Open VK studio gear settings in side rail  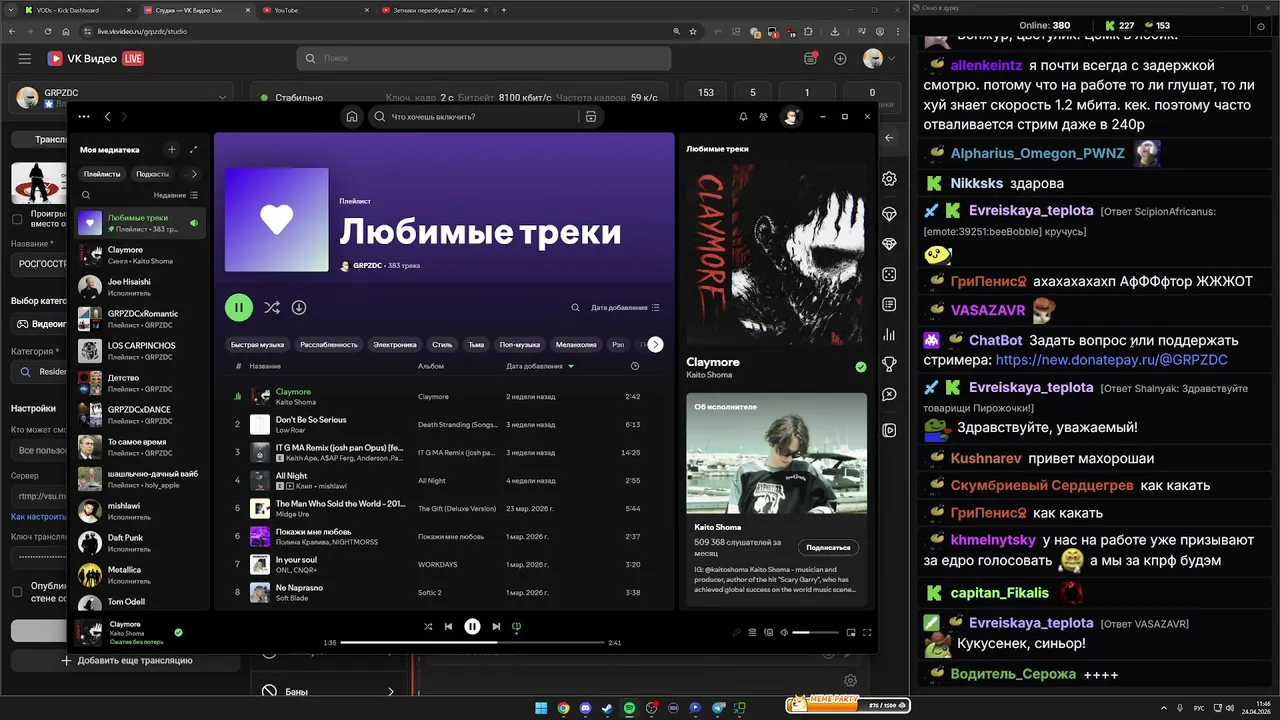[x=889, y=179]
